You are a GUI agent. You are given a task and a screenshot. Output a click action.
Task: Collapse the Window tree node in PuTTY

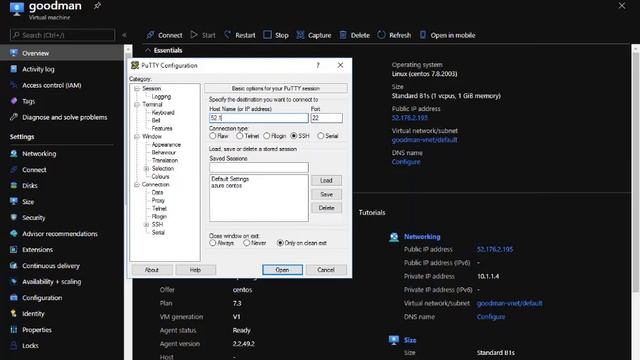click(137, 136)
